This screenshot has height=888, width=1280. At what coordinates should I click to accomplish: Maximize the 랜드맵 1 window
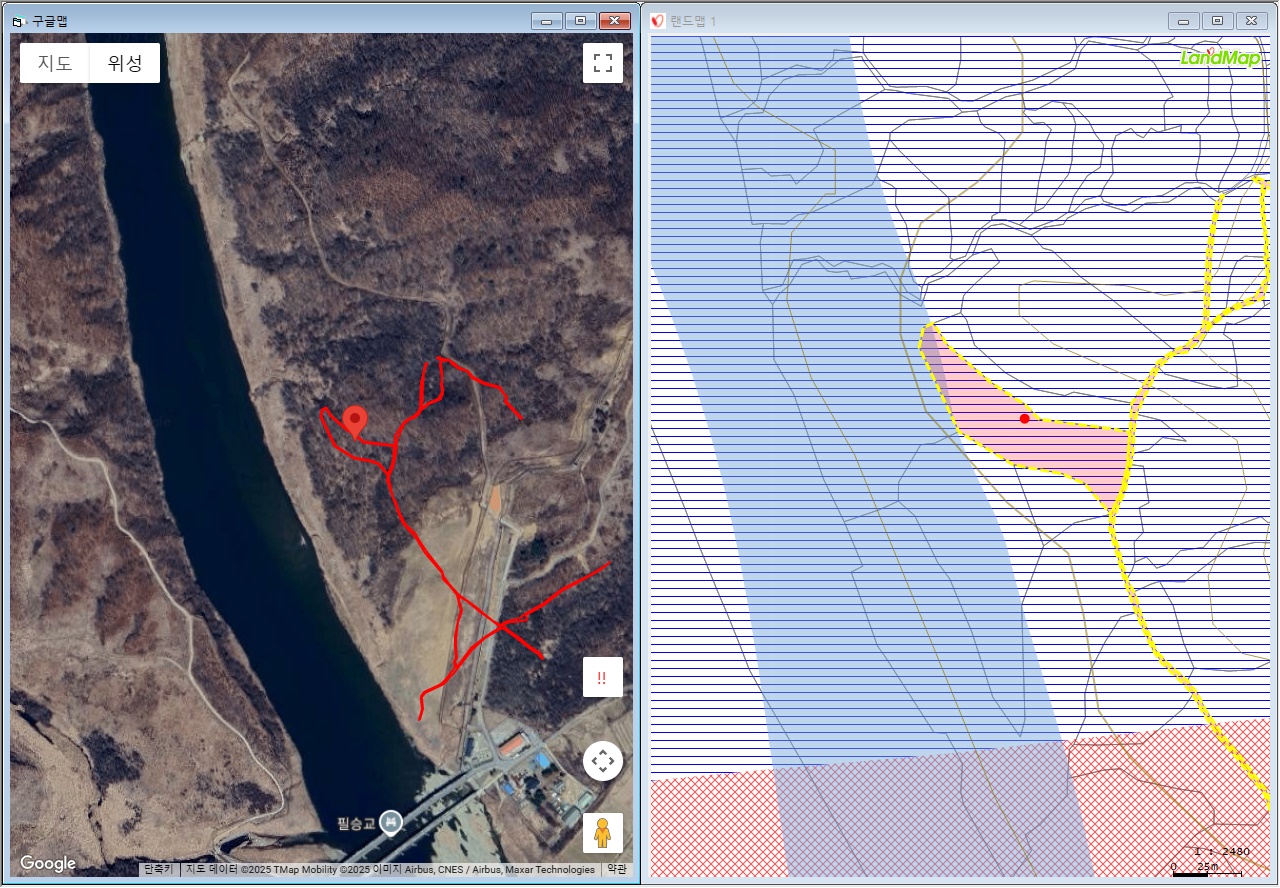1217,21
